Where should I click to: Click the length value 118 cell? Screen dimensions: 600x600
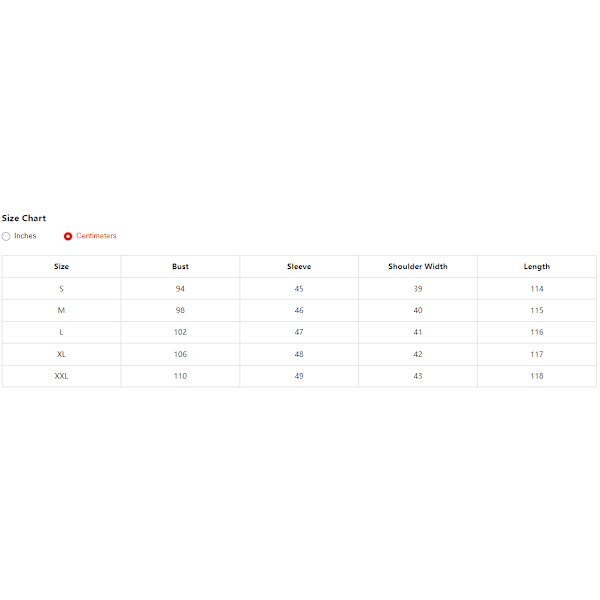(x=537, y=376)
